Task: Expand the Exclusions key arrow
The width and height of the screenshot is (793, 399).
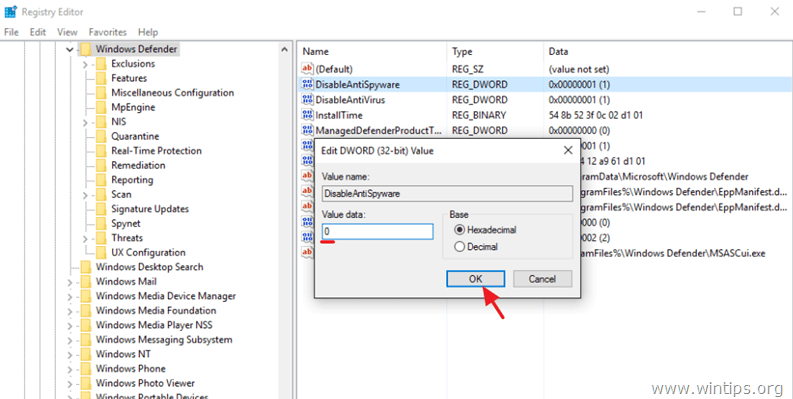Action: click(x=85, y=64)
